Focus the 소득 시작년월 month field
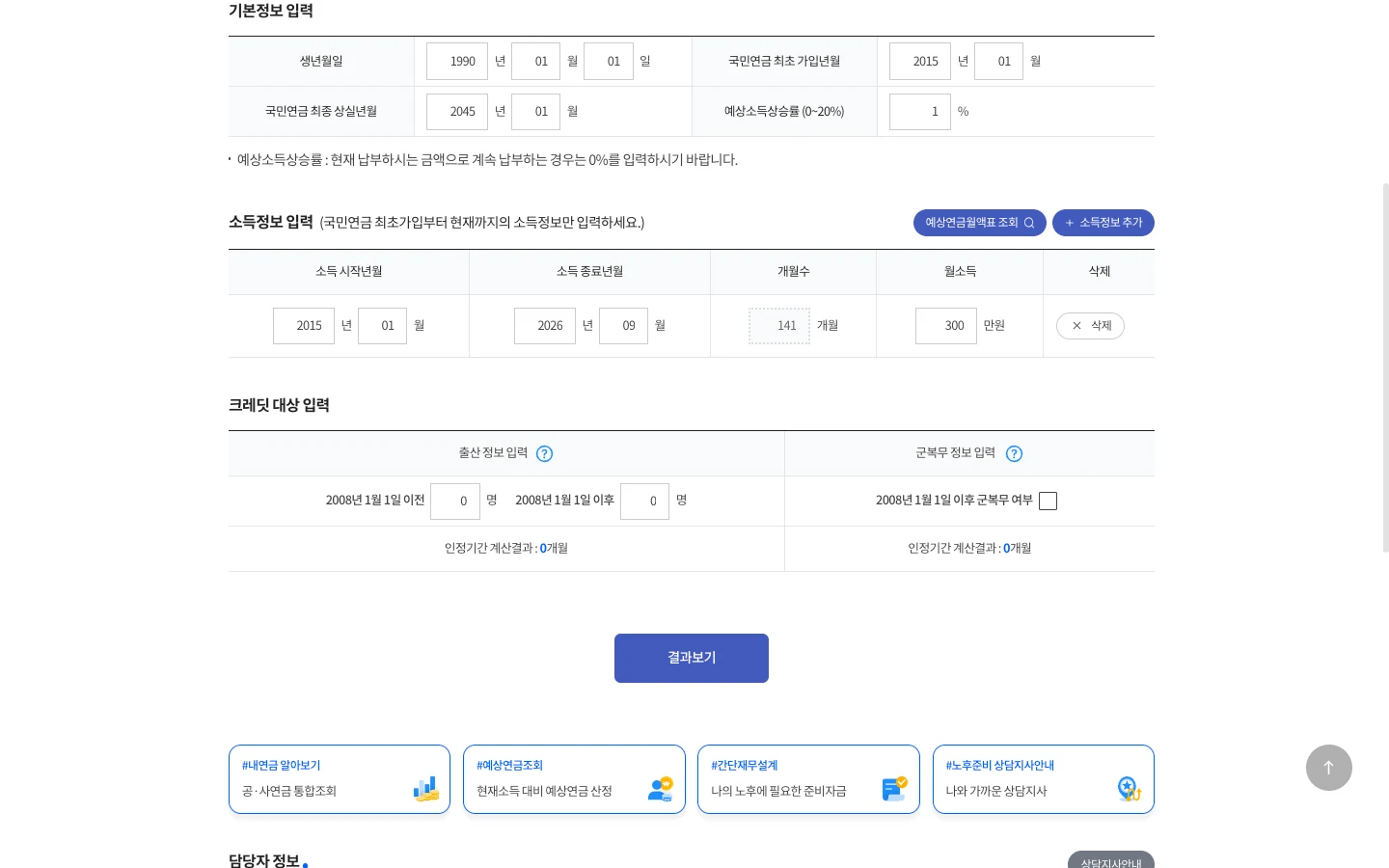This screenshot has width=1389, height=868. (382, 326)
